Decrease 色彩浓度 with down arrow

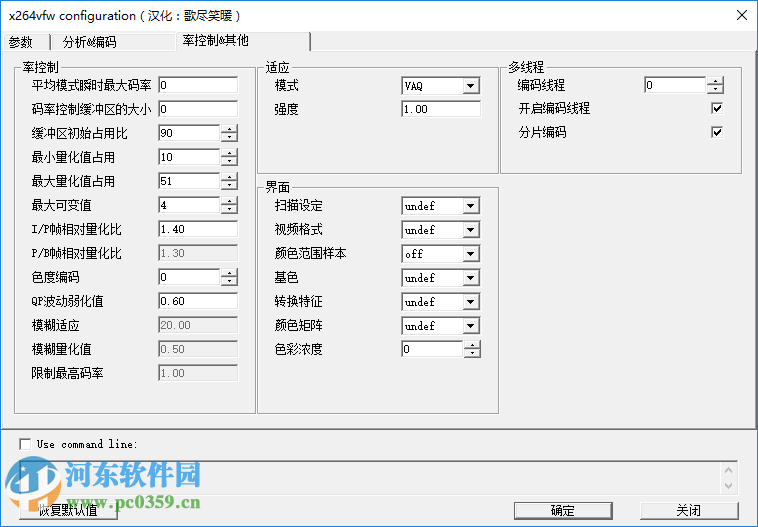(x=472, y=353)
